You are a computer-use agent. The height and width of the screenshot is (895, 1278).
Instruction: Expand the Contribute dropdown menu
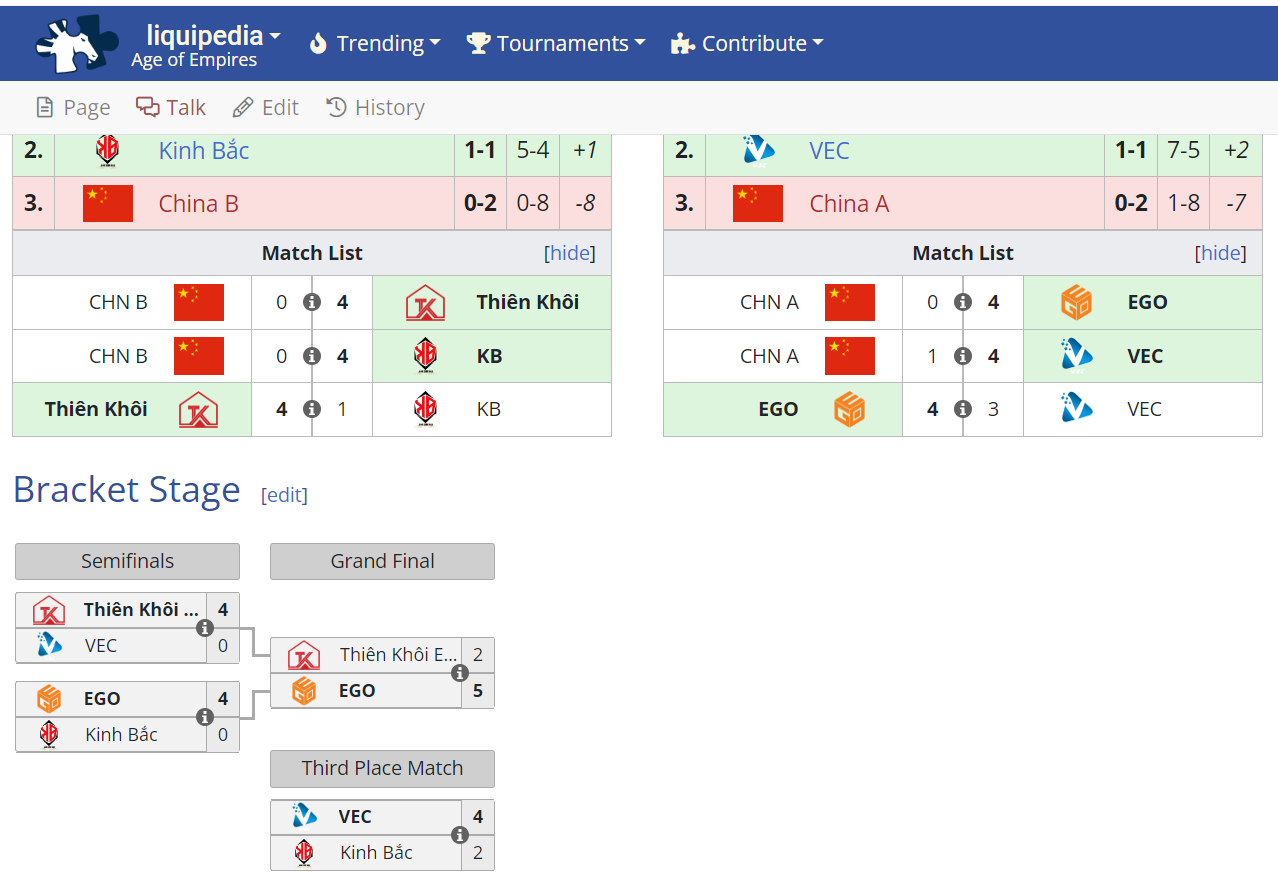(x=747, y=44)
